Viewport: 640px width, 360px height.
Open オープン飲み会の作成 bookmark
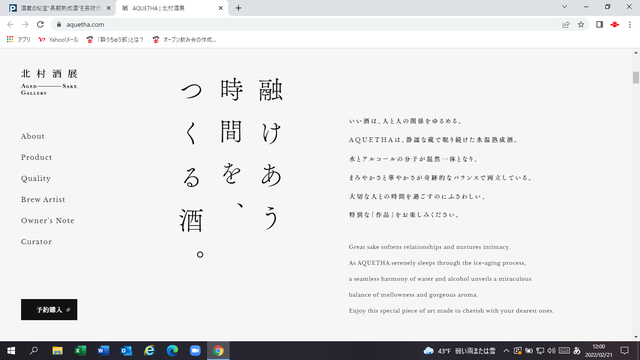[184, 40]
